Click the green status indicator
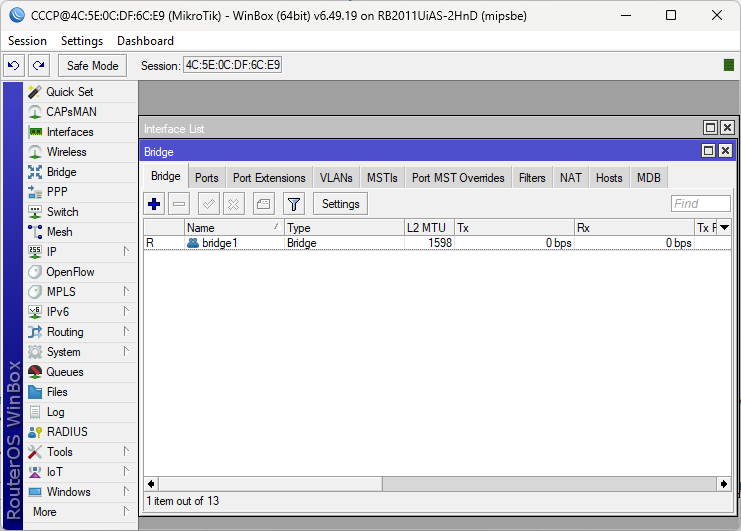The image size is (741, 531). [x=729, y=65]
